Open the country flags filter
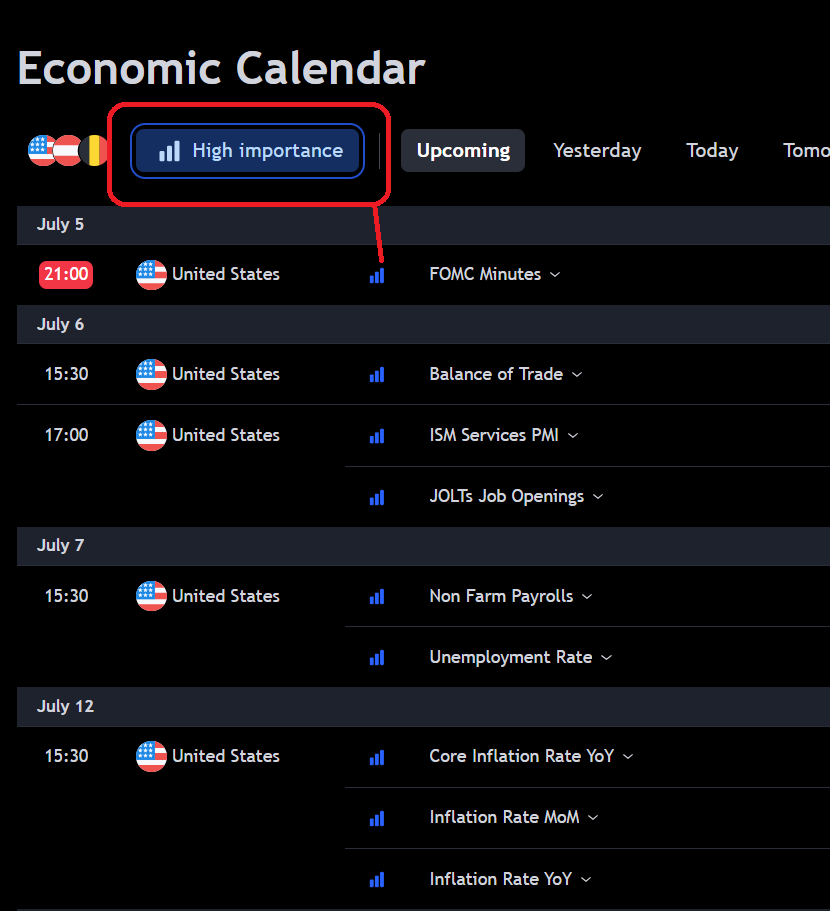The image size is (830, 911). [67, 151]
